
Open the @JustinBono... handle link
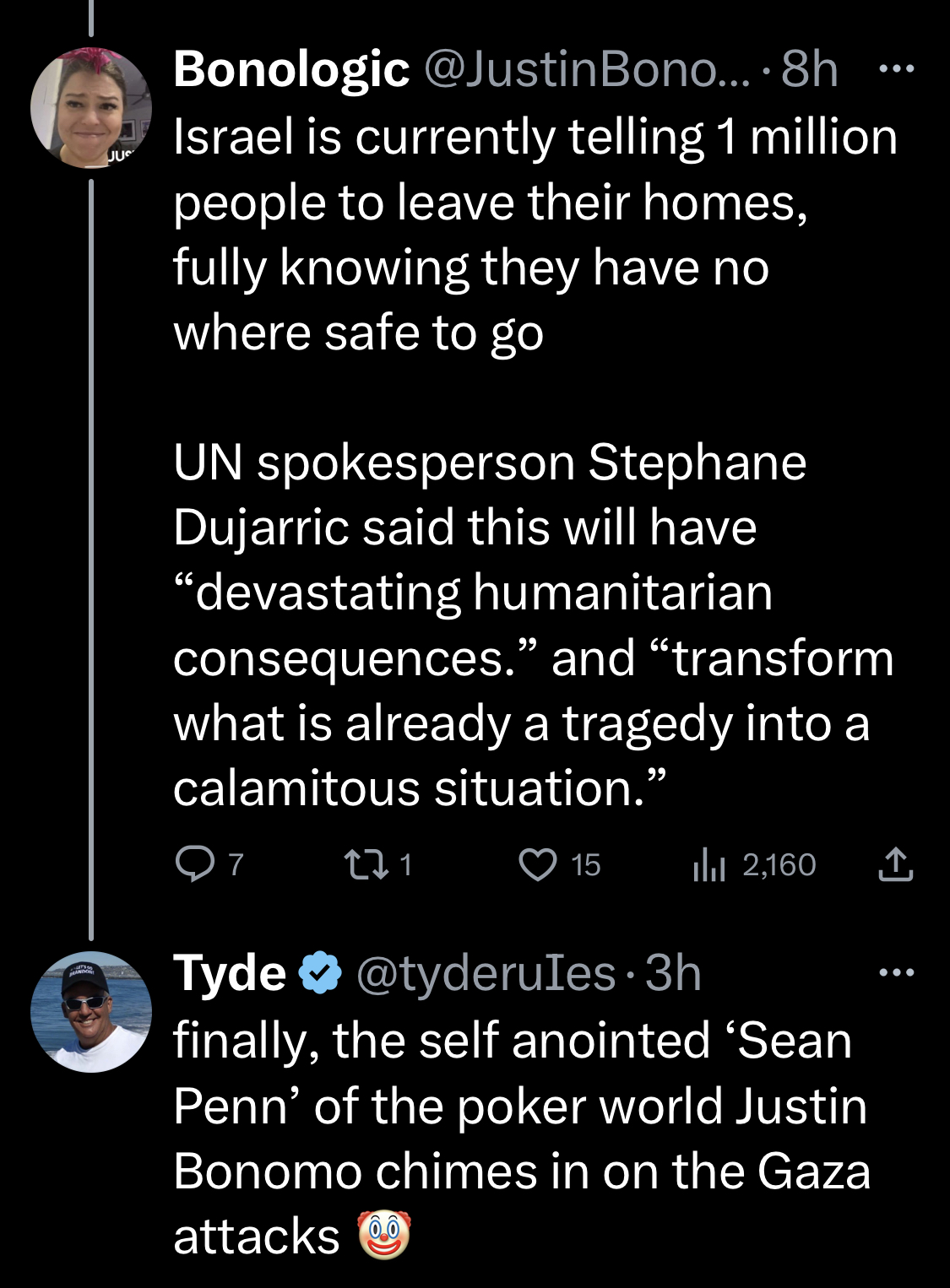pos(585,69)
